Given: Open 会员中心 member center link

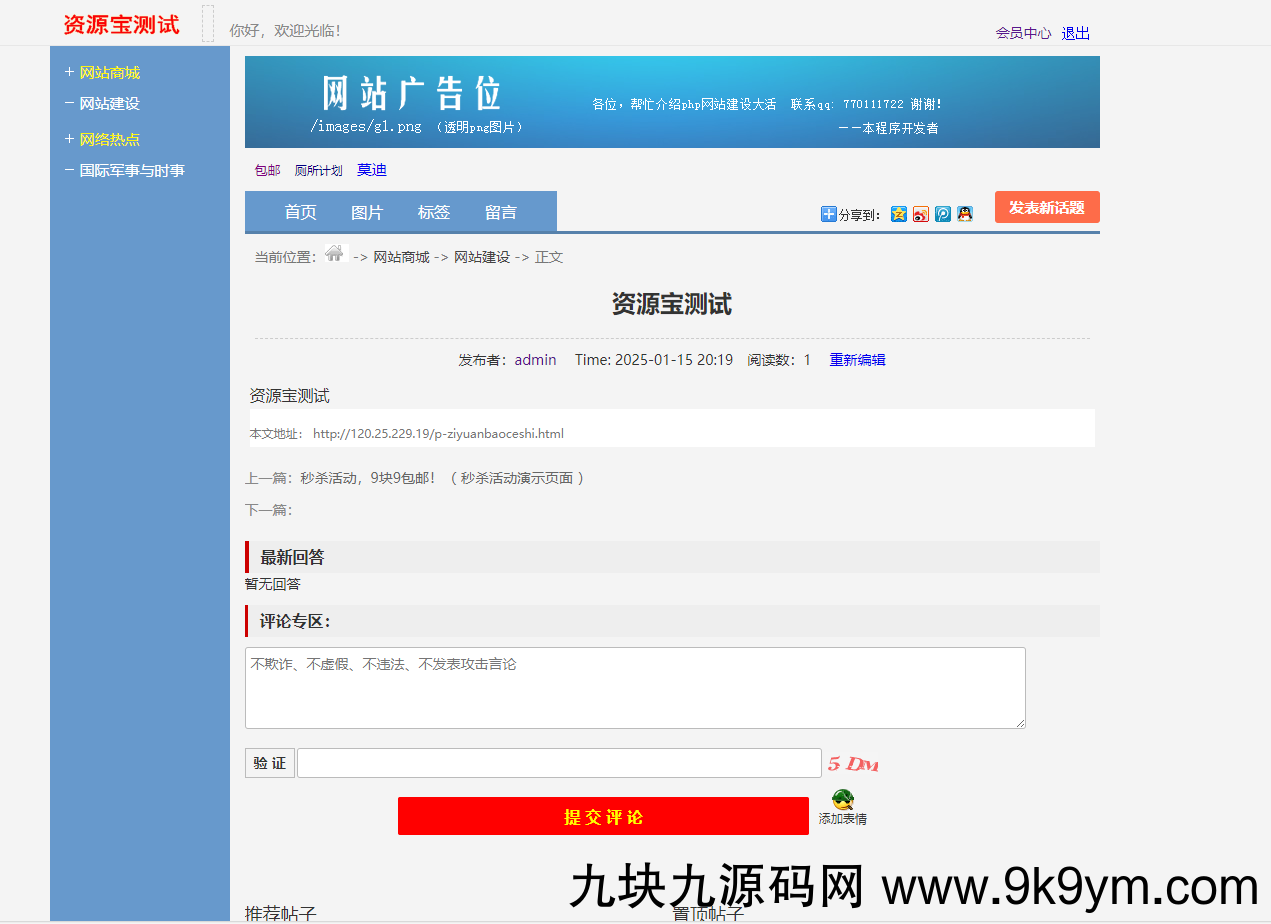Looking at the screenshot, I should (x=1023, y=33).
